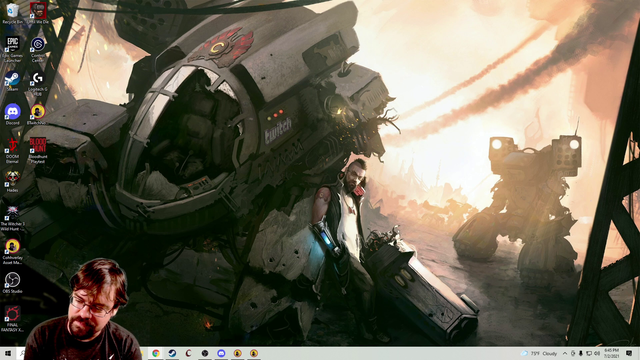Open the taskbar clock showing 6:45 PM
This screenshot has height=360, width=640.
point(611,353)
